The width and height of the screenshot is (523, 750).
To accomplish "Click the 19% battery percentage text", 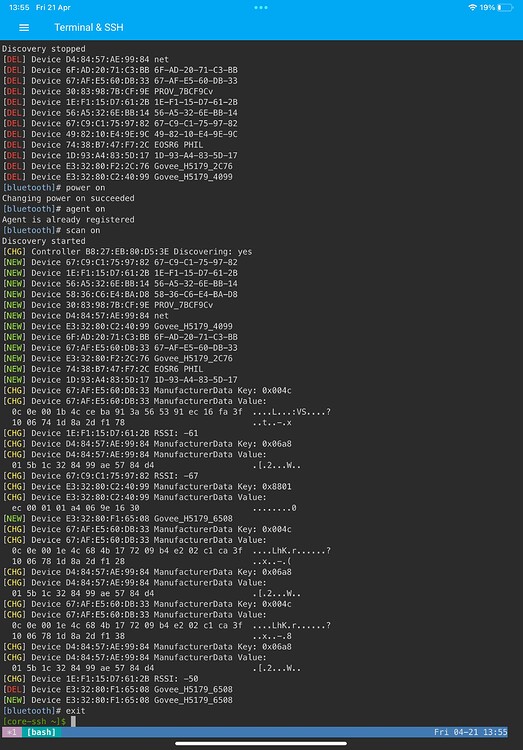I will 487,8.
